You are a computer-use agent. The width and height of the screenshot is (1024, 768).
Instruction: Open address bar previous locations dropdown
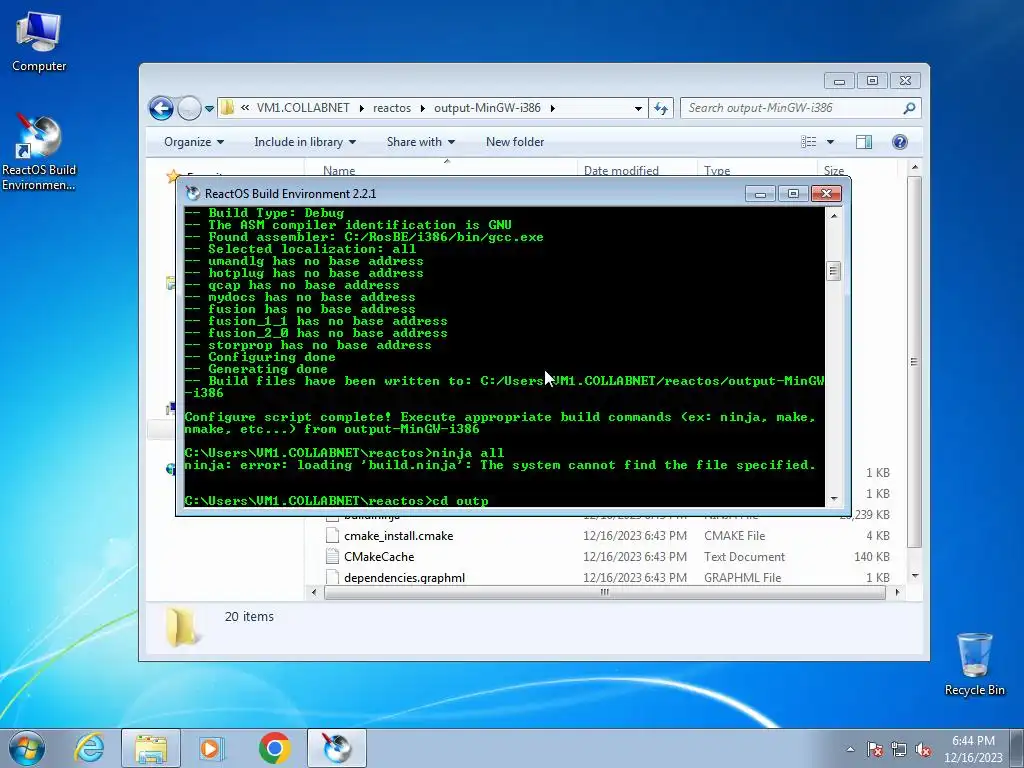pyautogui.click(x=638, y=108)
